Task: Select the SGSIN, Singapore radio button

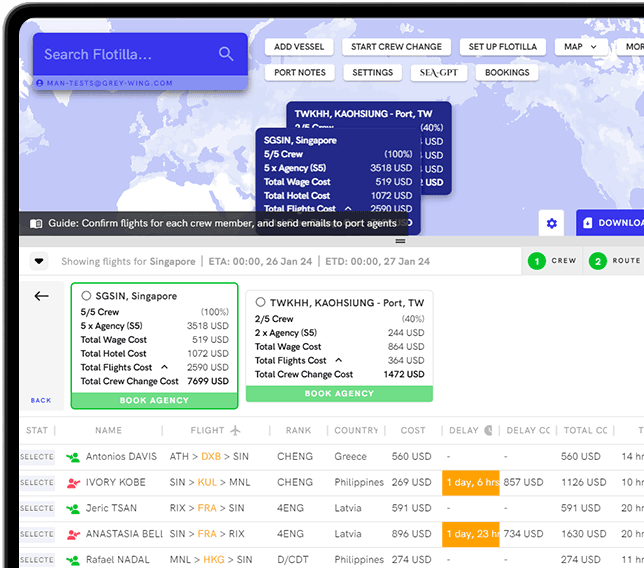Action: click(x=86, y=296)
